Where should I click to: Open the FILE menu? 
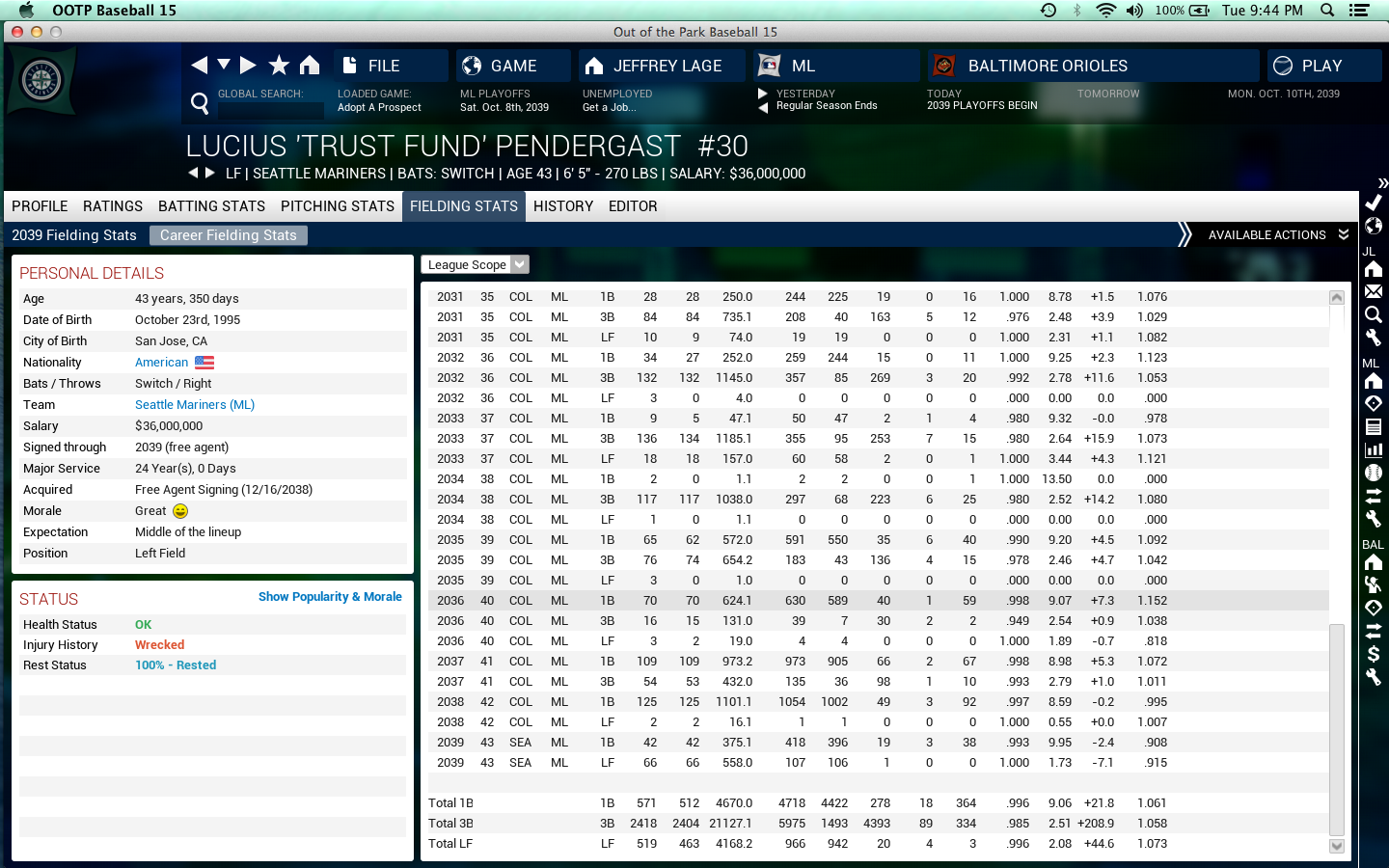(391, 66)
